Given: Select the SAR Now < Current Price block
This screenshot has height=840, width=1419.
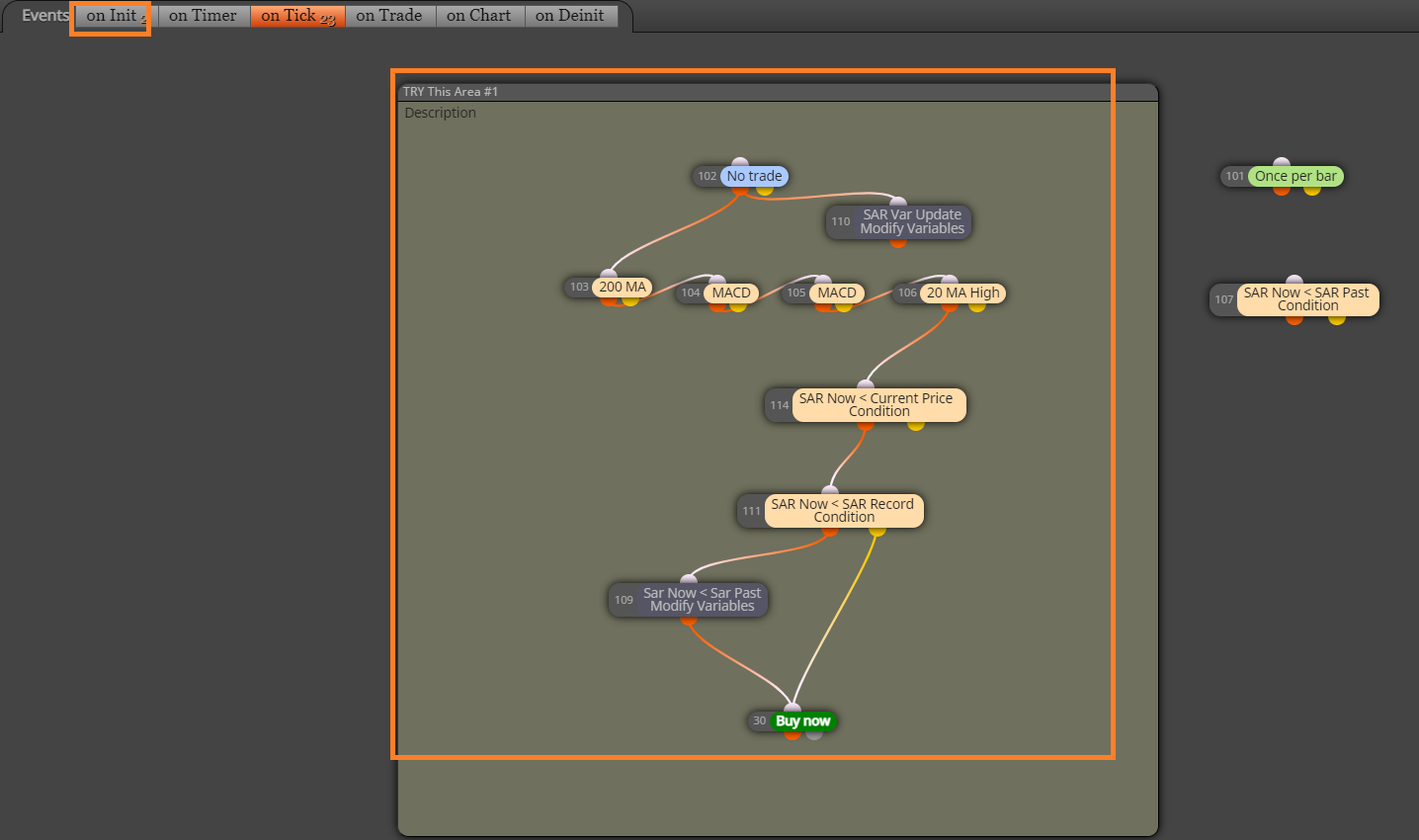Looking at the screenshot, I should pos(879,405).
